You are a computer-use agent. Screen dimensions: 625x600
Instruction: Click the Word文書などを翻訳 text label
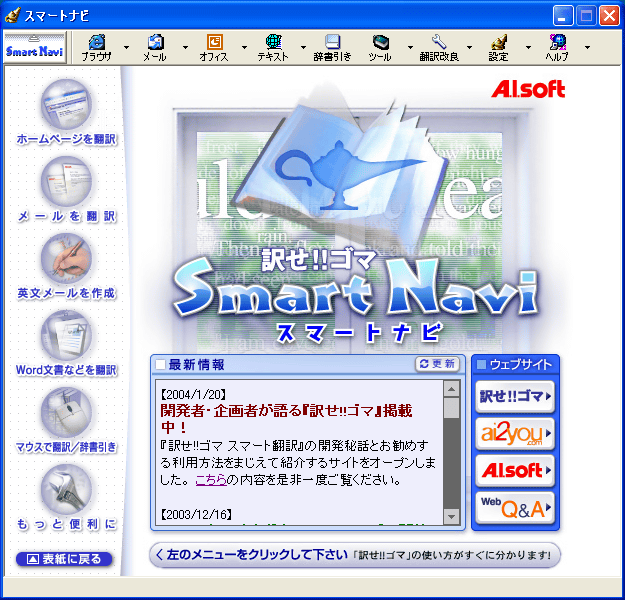[x=66, y=370]
